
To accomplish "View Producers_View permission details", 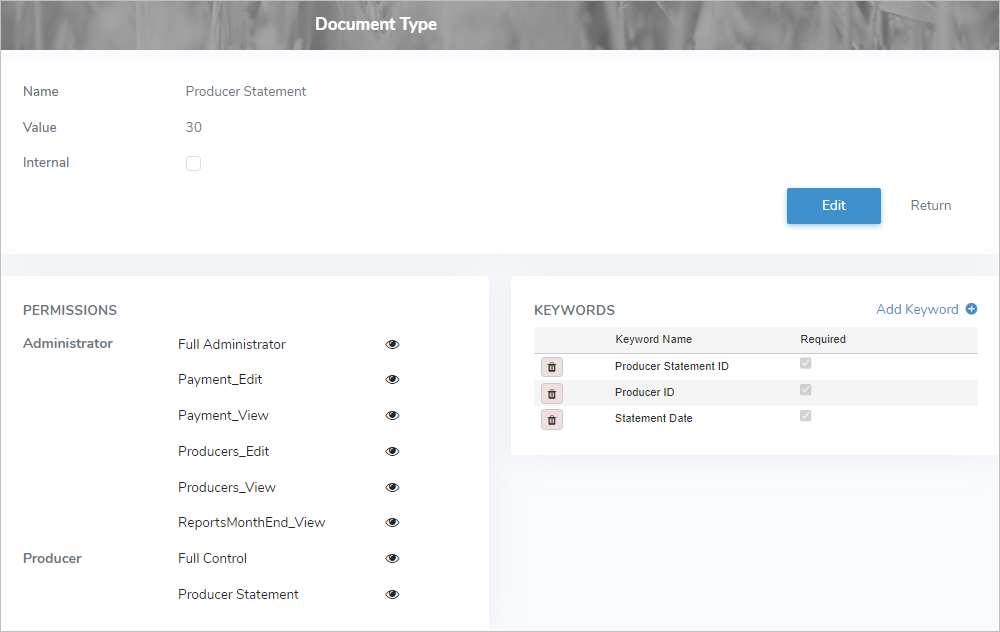I will (392, 486).
